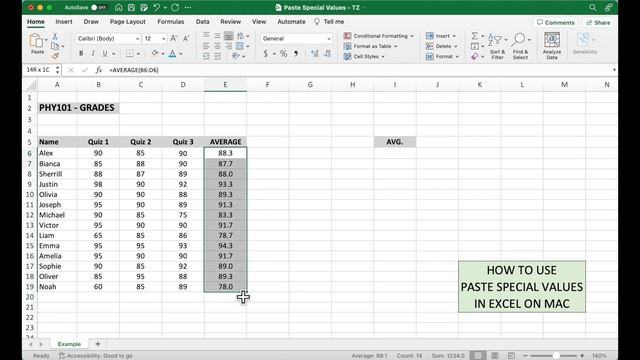Open the Formulas tab
The image size is (640, 360).
coord(171,22)
